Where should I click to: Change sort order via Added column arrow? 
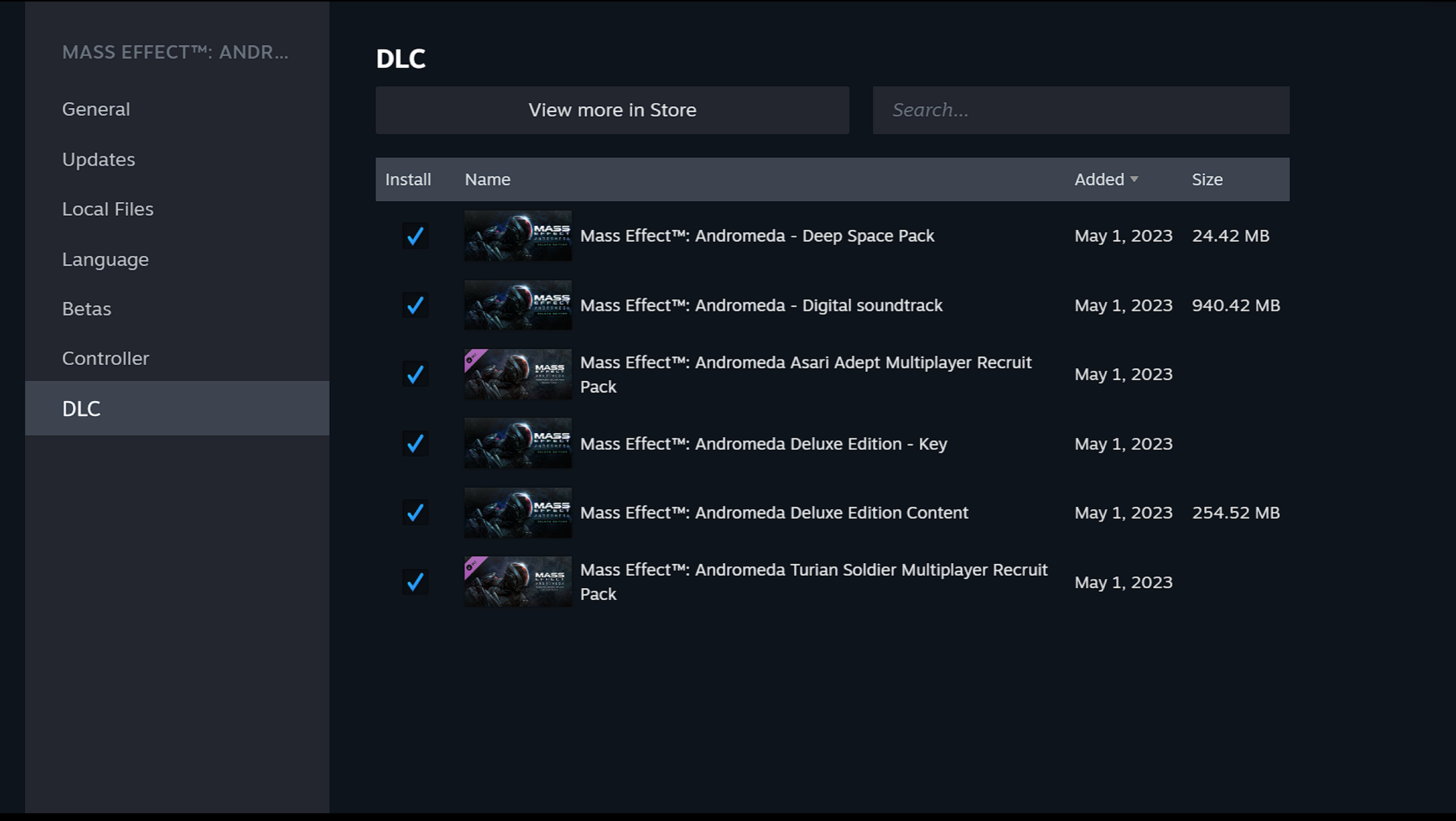click(1135, 179)
